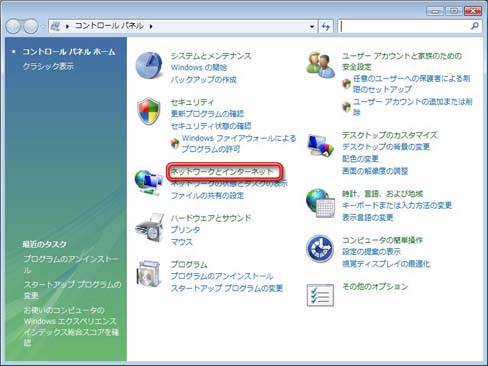Click recent task プログラムのアンインストール in sidebar
Viewport: 488px width, 366px height.
[71, 264]
